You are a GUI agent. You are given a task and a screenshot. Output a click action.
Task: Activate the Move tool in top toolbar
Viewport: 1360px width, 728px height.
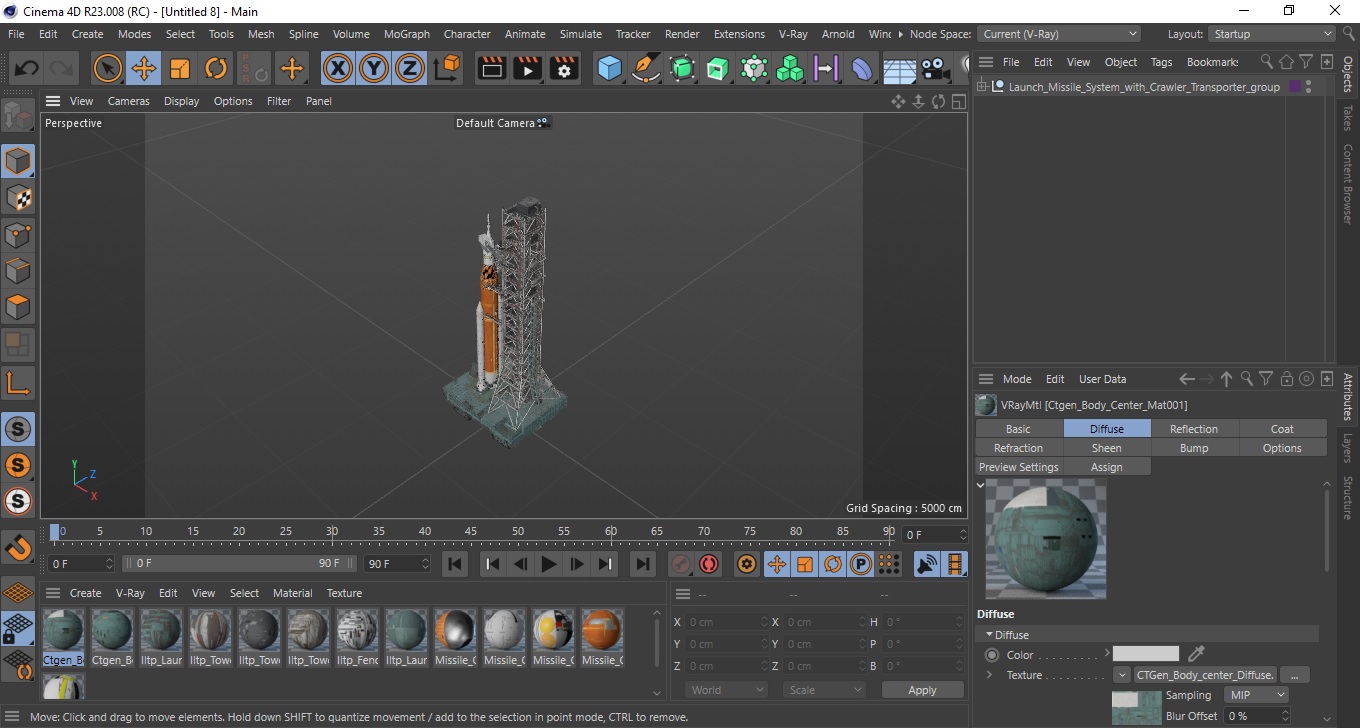click(x=144, y=68)
